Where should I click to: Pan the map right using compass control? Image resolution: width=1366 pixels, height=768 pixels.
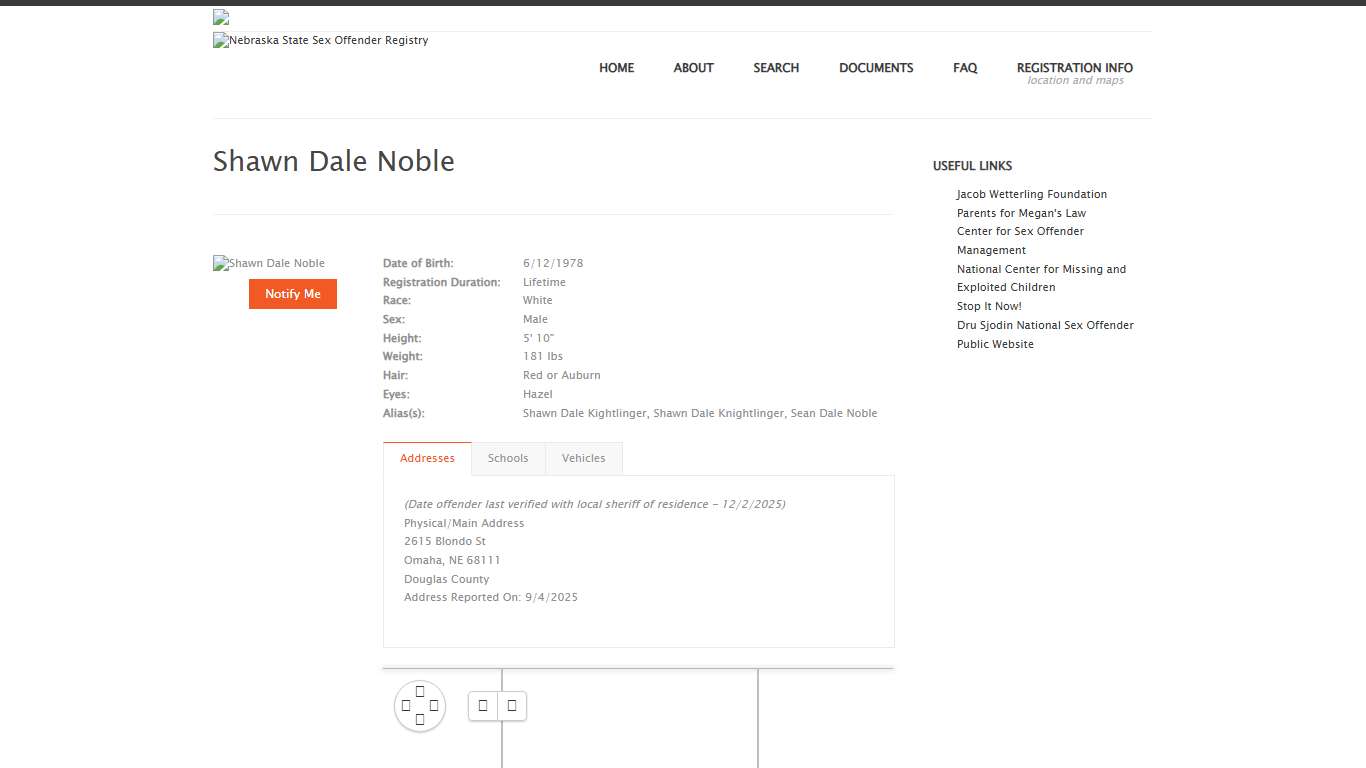(x=434, y=706)
